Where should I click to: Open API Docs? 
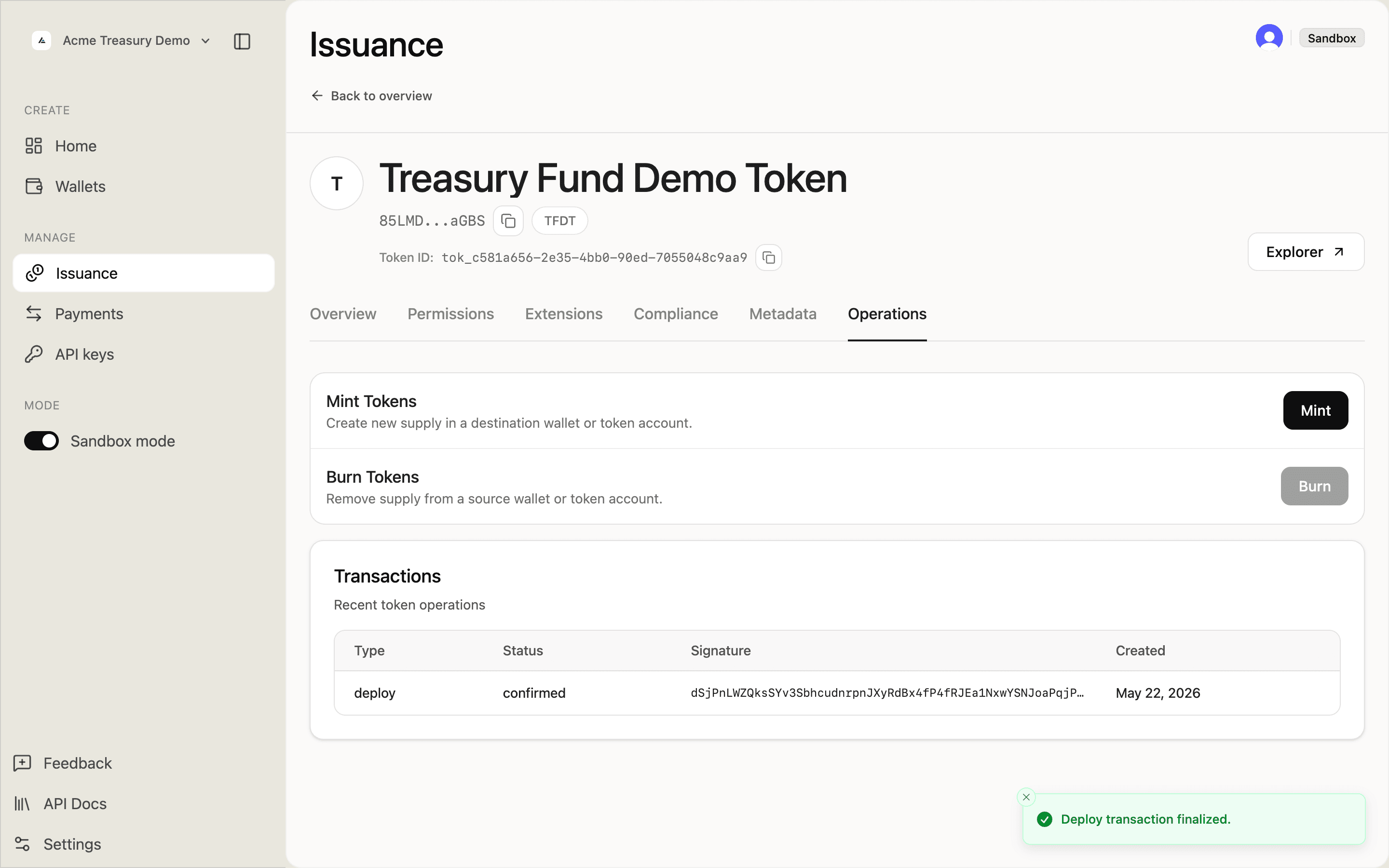click(x=60, y=804)
